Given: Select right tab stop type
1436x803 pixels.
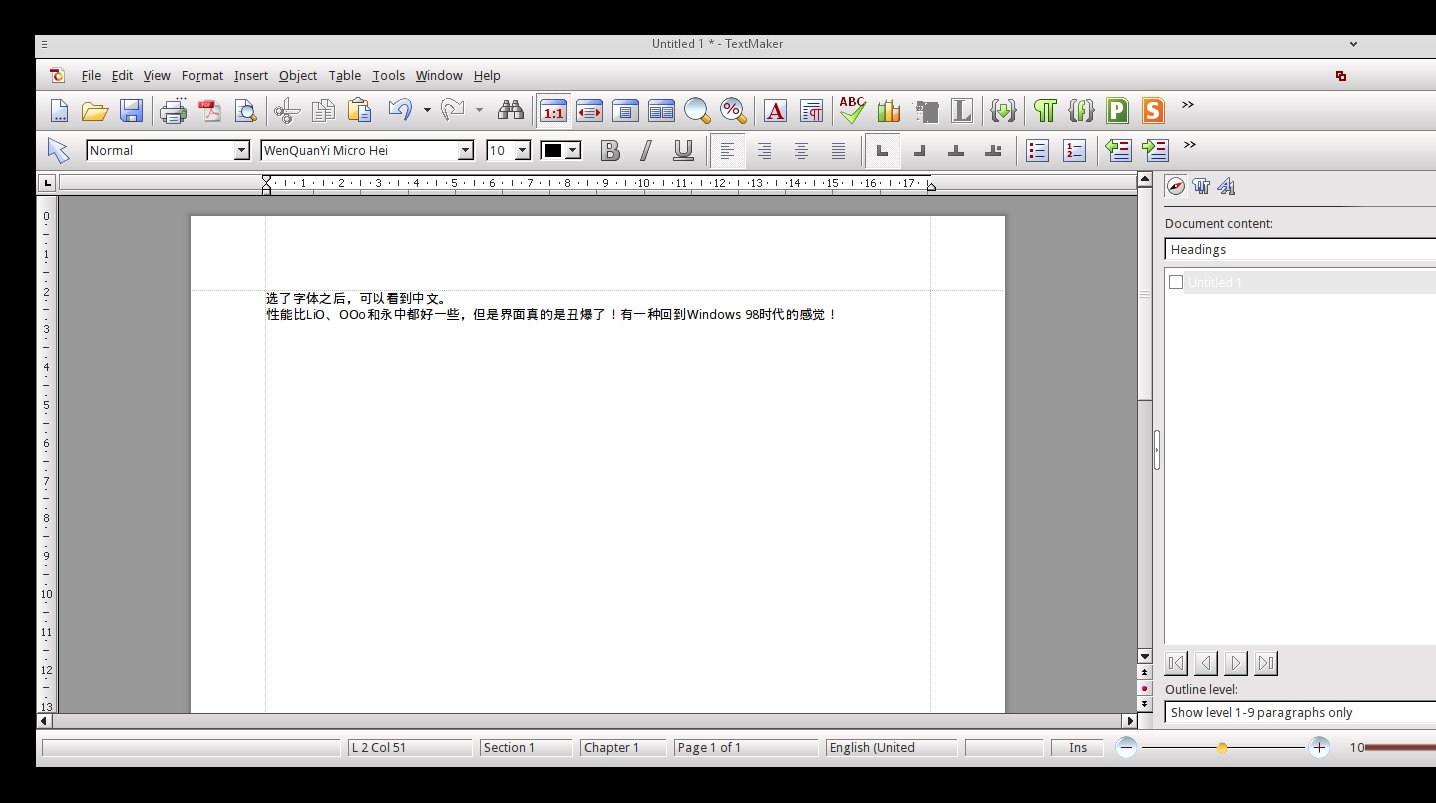Looking at the screenshot, I should 919,150.
